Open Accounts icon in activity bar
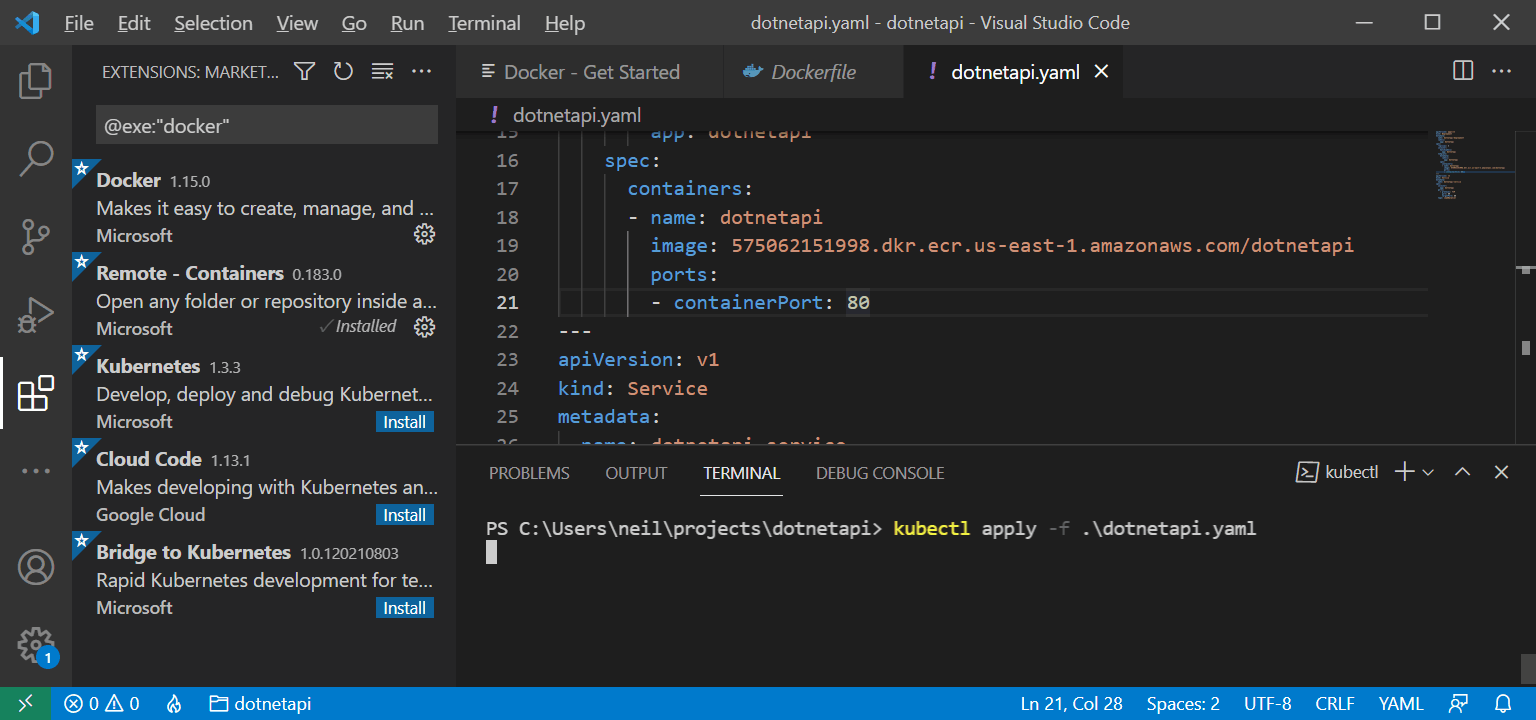 (x=36, y=567)
